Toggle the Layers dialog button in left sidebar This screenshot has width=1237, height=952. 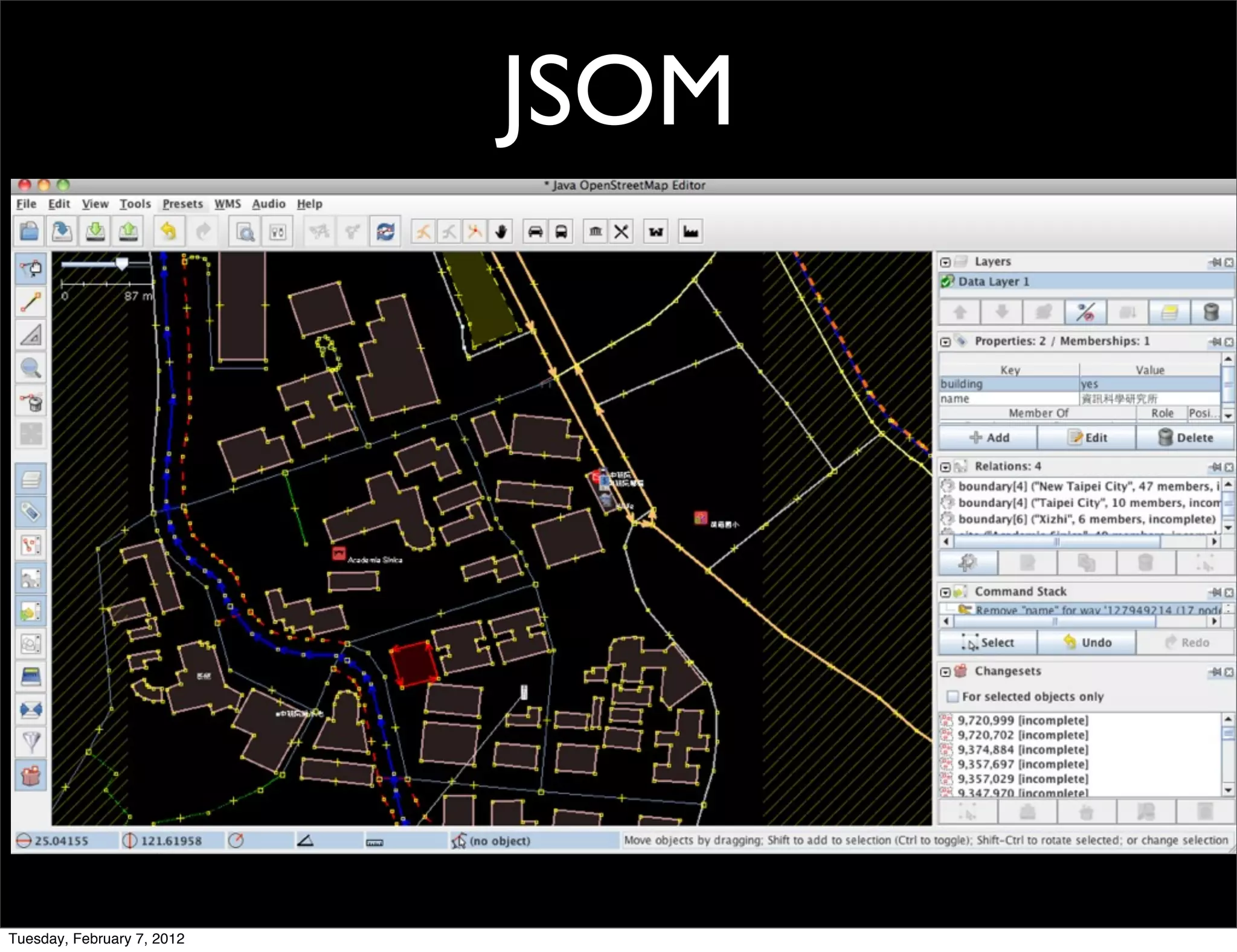click(31, 480)
